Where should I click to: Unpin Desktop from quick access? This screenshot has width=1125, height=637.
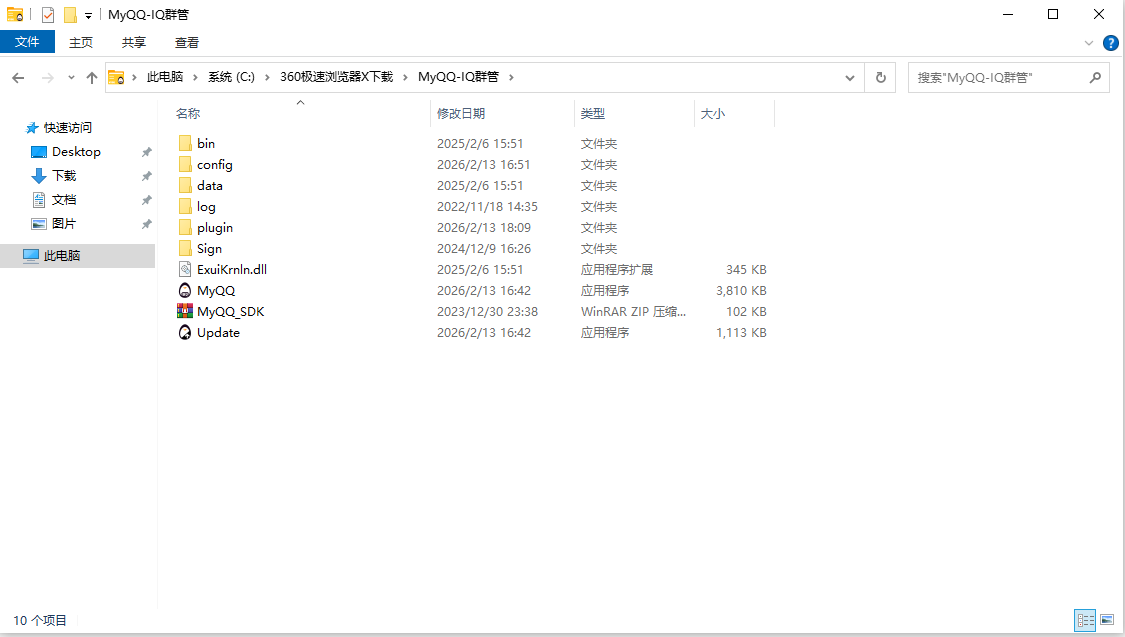[146, 152]
